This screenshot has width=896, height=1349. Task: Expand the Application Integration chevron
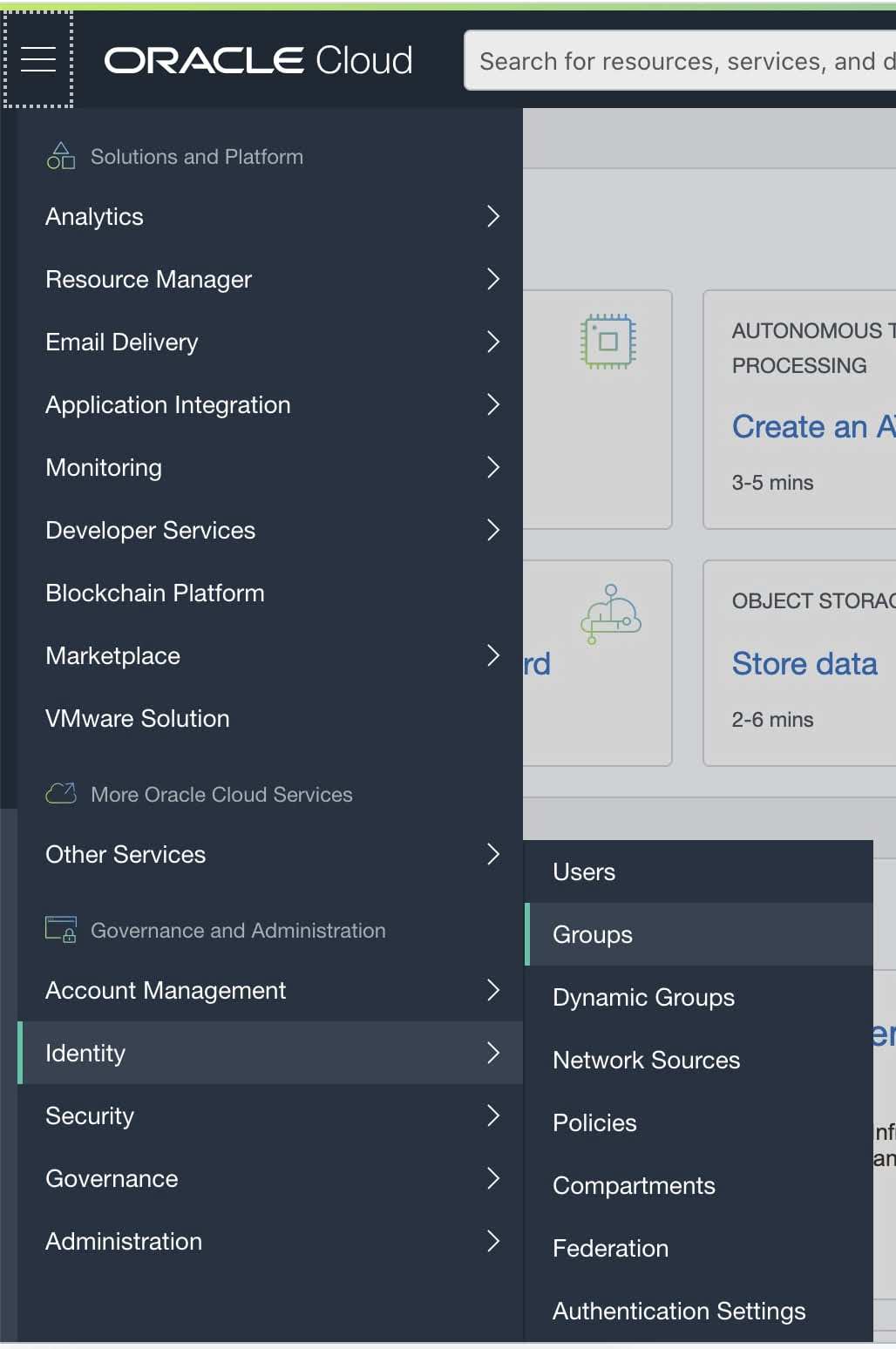pyautogui.click(x=493, y=404)
